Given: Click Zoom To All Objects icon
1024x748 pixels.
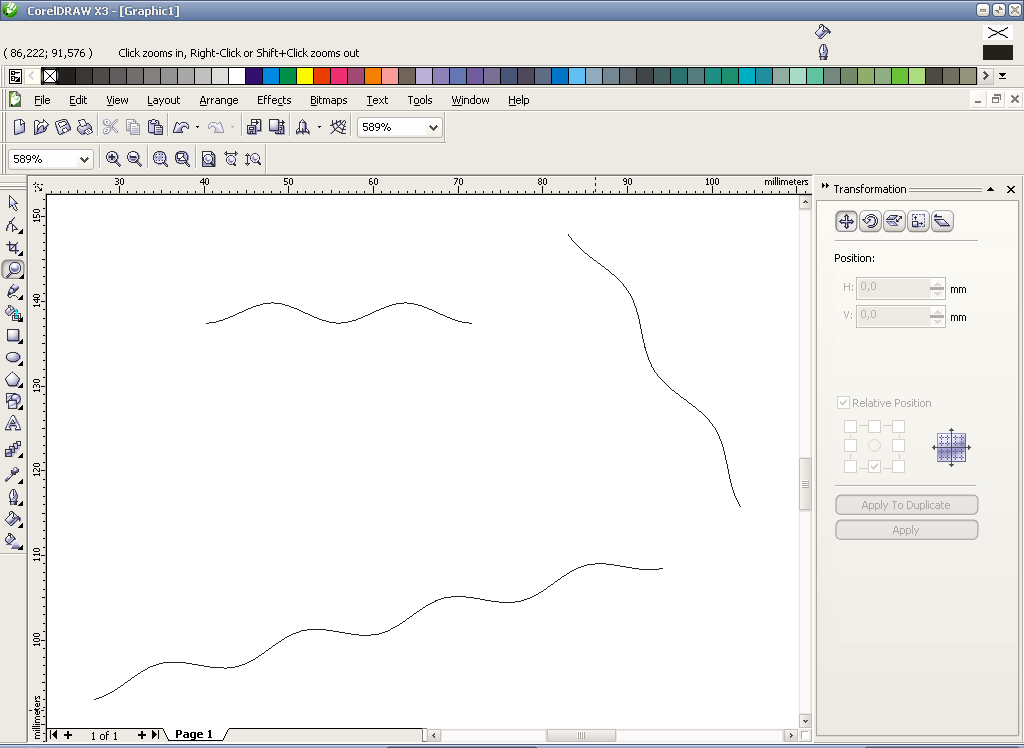Looking at the screenshot, I should pos(182,159).
